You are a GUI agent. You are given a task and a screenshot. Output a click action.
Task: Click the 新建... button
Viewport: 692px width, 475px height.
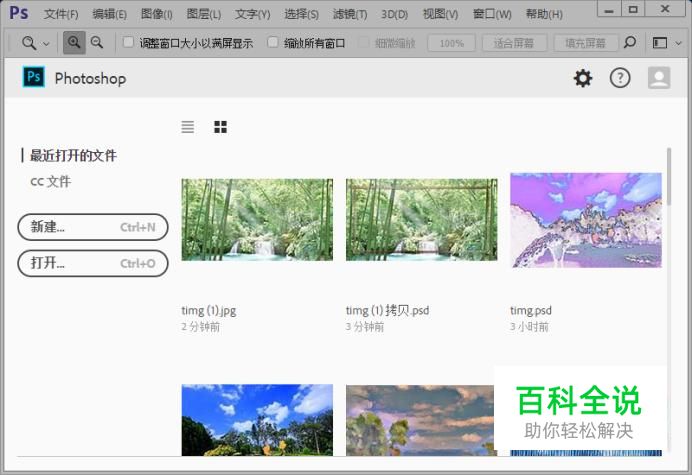[93, 227]
